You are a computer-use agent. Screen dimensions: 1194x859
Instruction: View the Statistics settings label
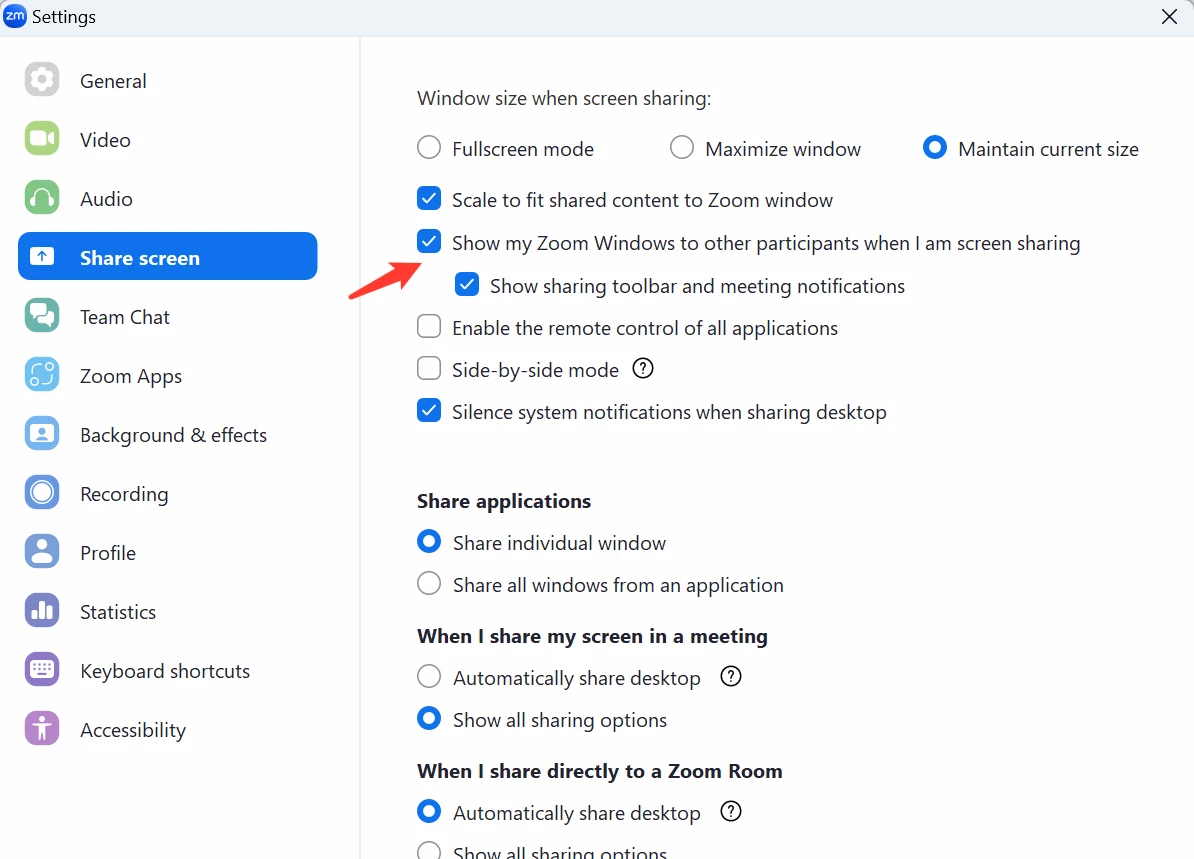click(118, 612)
